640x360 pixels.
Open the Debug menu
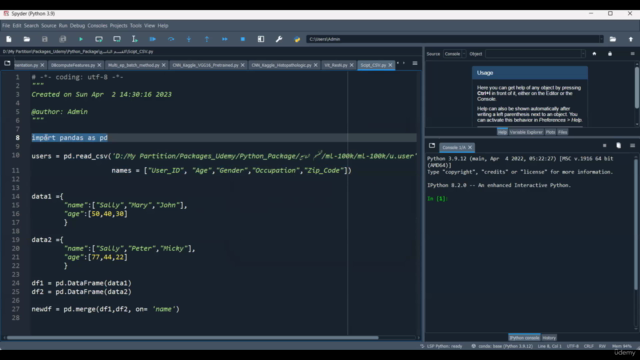point(77,26)
